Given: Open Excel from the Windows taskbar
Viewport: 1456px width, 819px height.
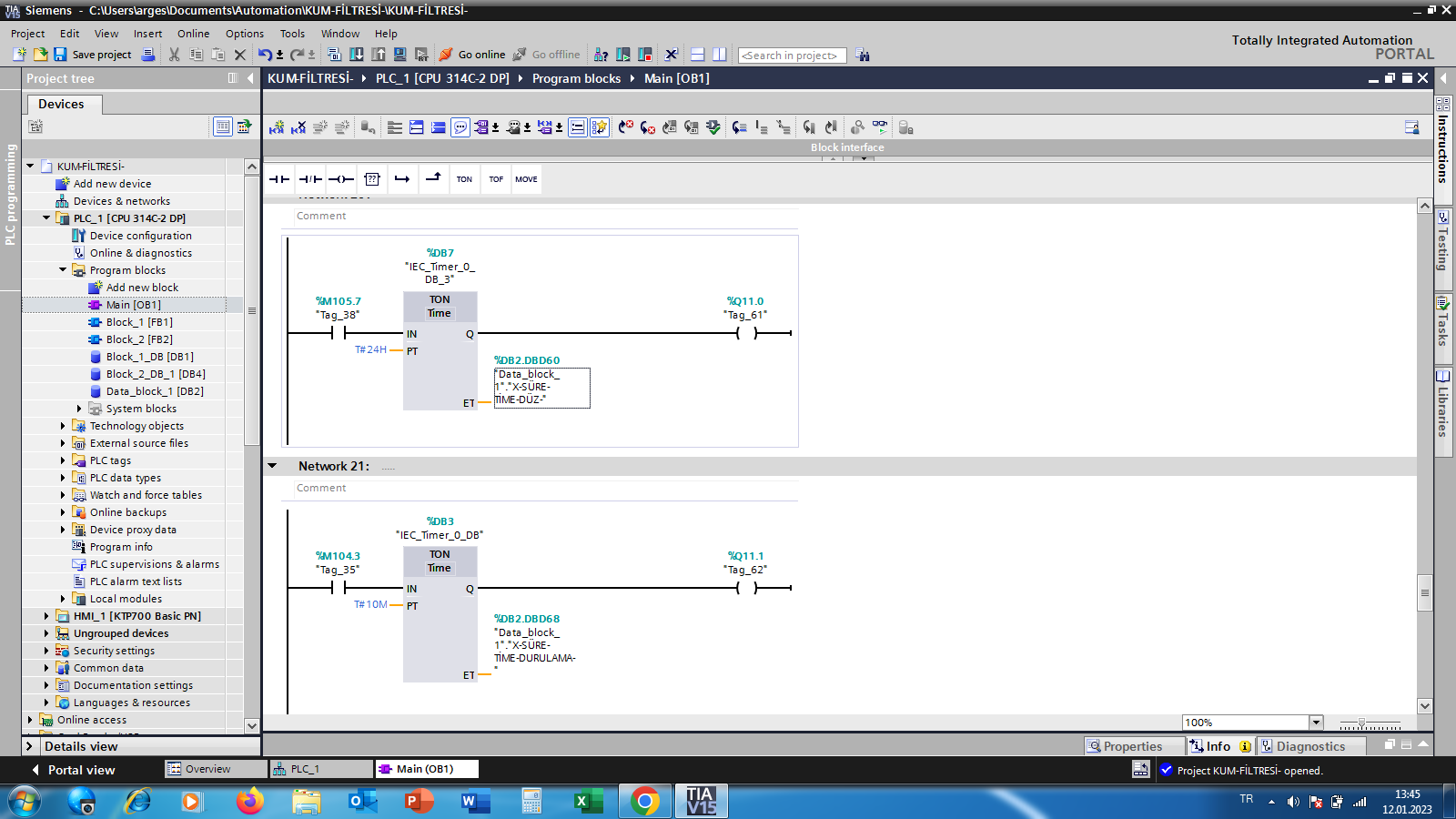Looking at the screenshot, I should point(588,802).
